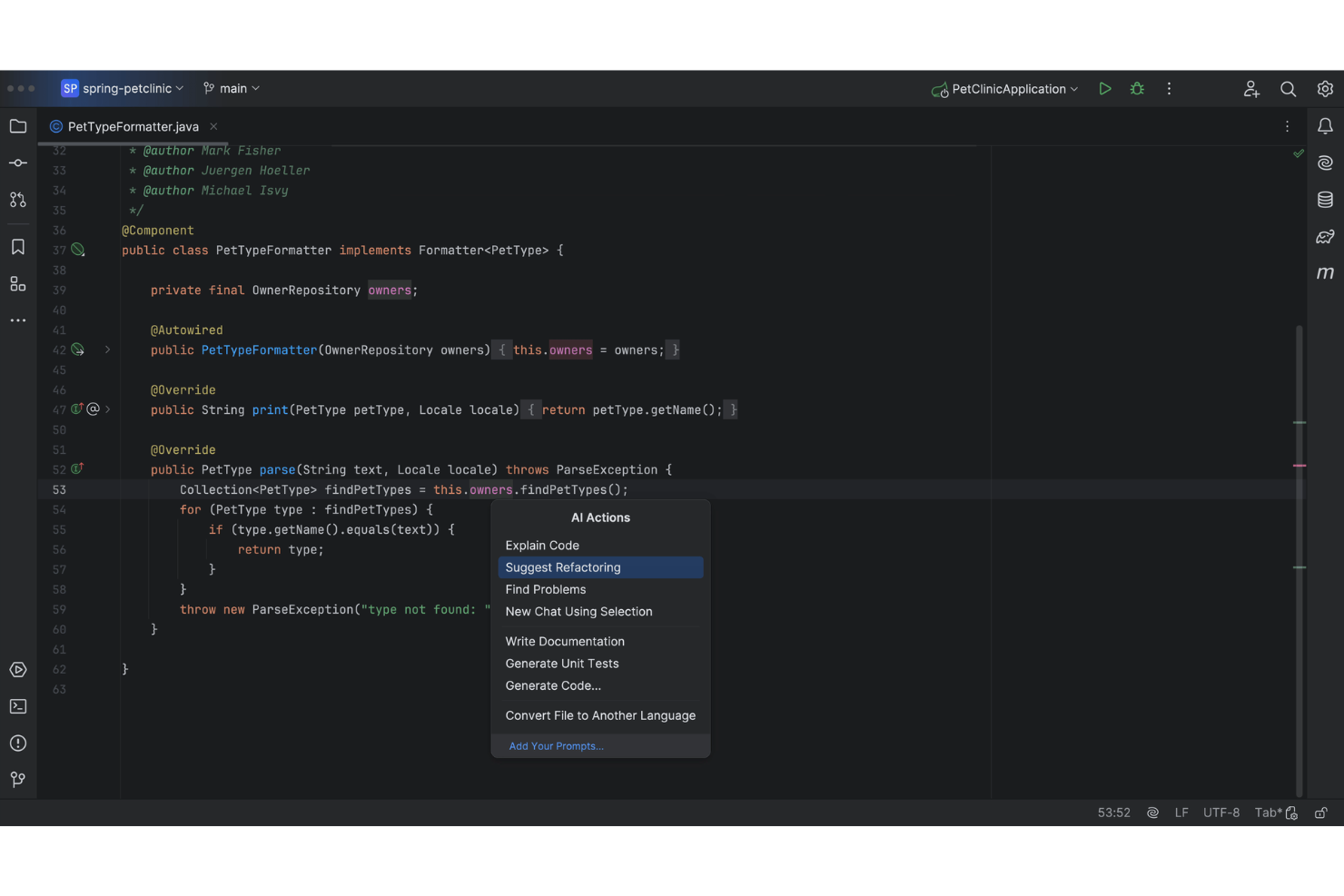Open the Project tool window folder icon
The height and width of the screenshot is (896, 1344).
click(18, 126)
